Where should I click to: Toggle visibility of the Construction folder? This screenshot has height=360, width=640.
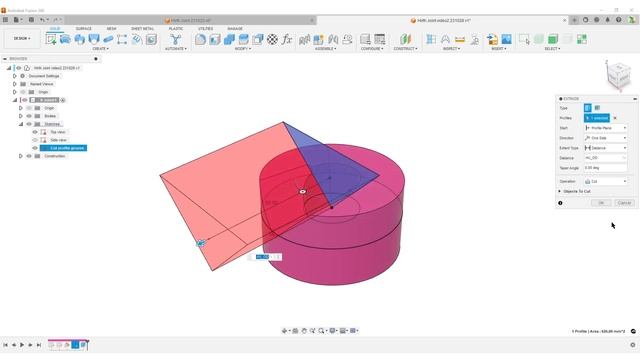coord(29,156)
